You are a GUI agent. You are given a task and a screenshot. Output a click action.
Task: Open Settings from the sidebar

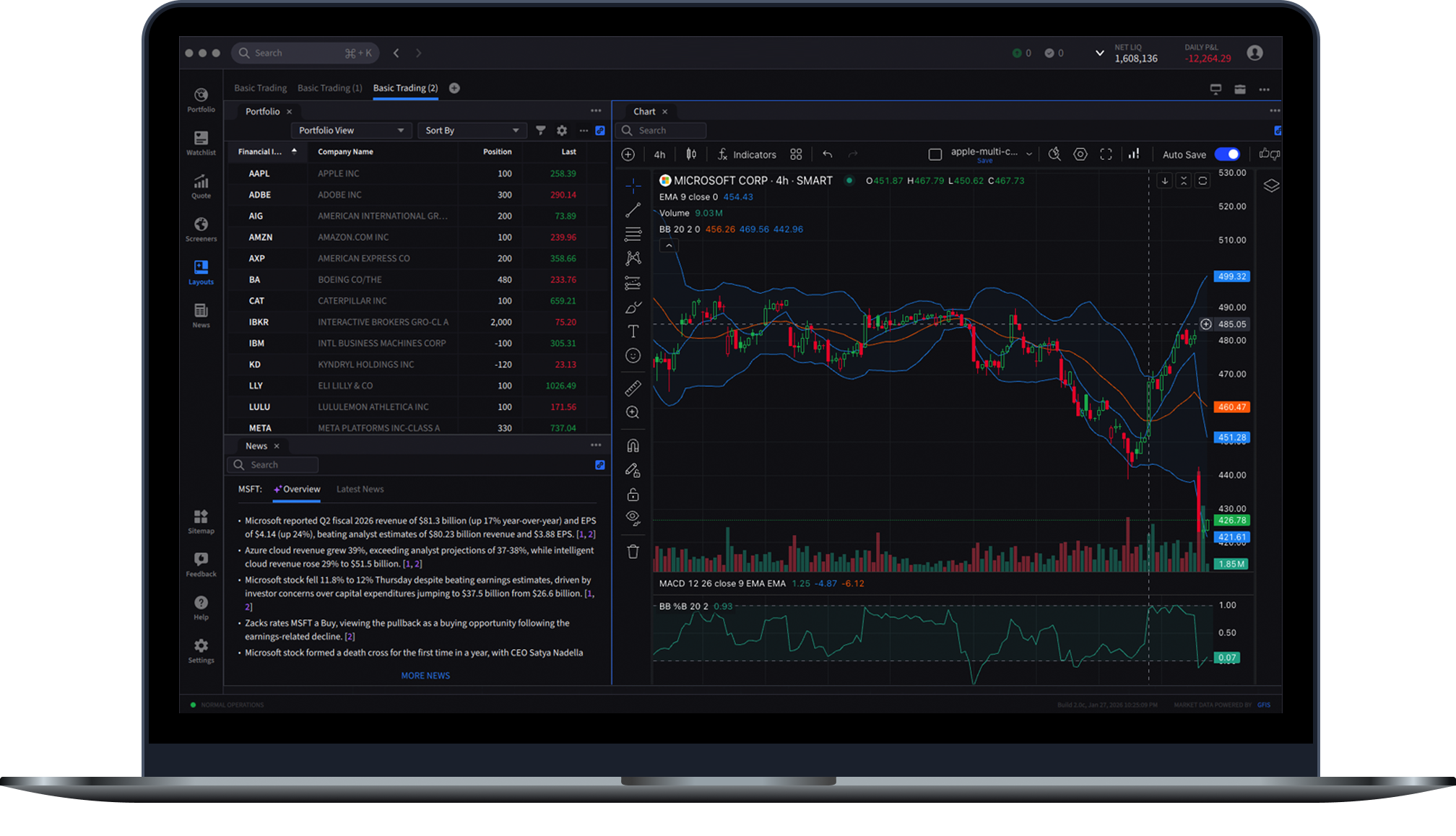point(201,650)
